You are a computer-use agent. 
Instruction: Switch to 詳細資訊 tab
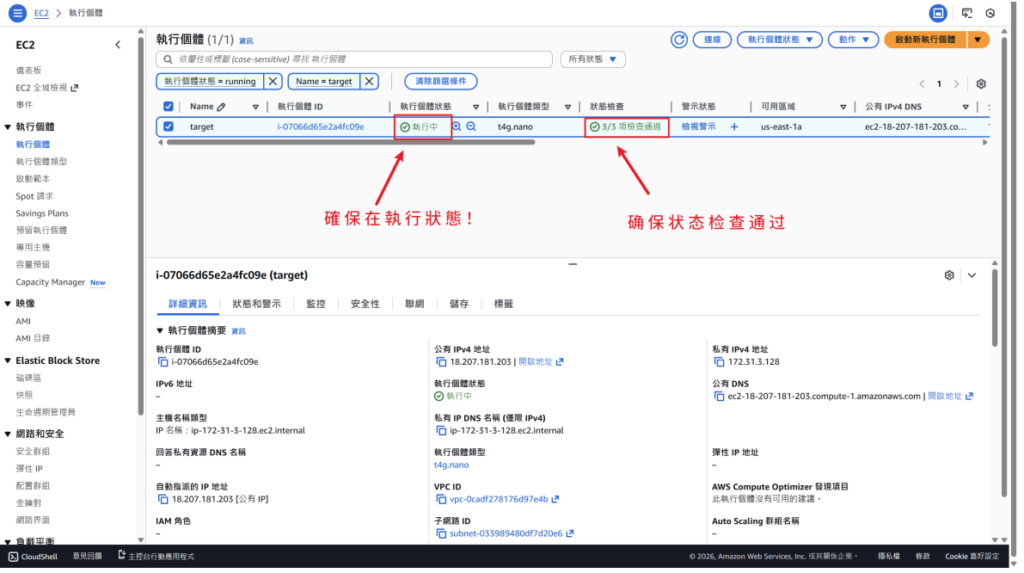[x=189, y=305]
